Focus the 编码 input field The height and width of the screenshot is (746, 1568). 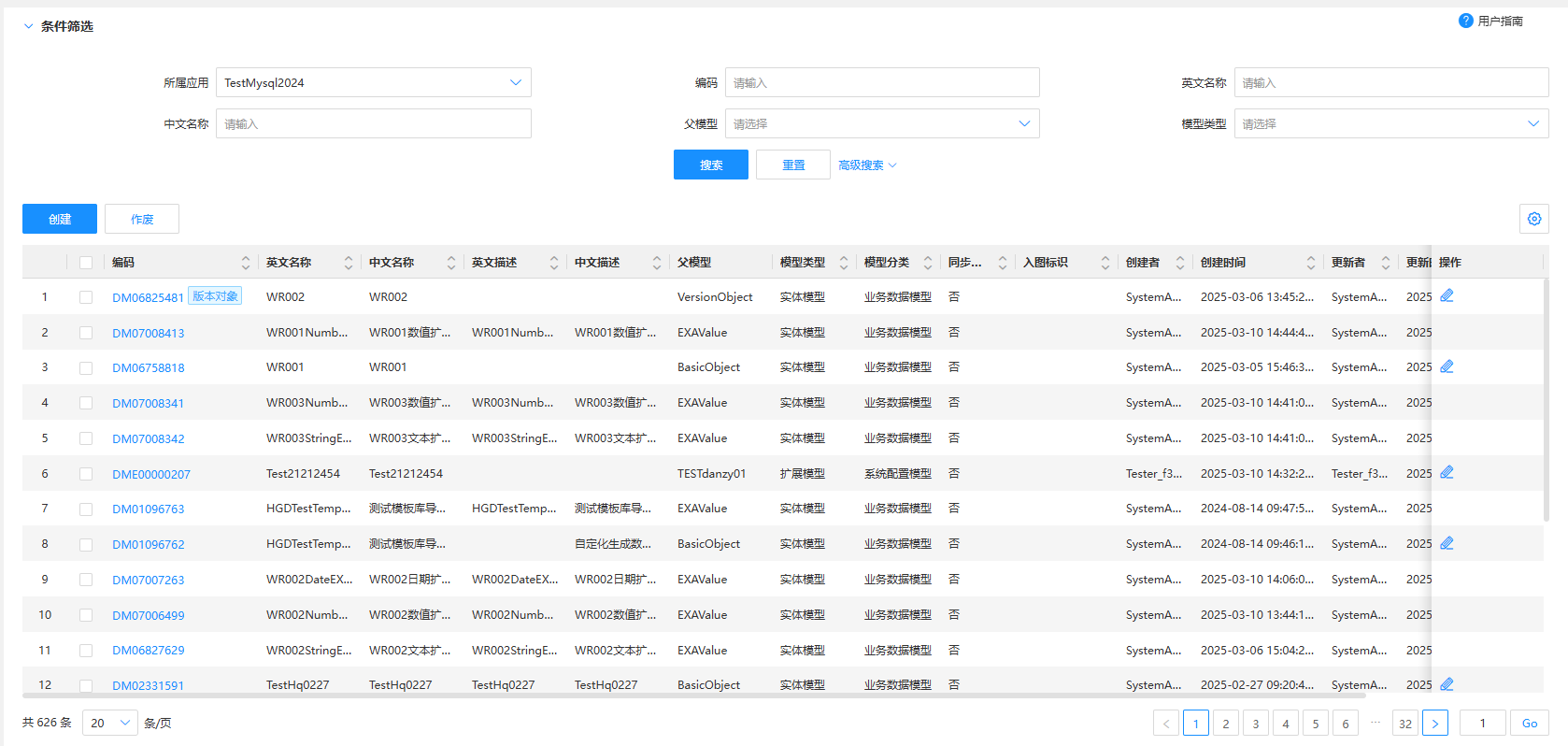882,82
